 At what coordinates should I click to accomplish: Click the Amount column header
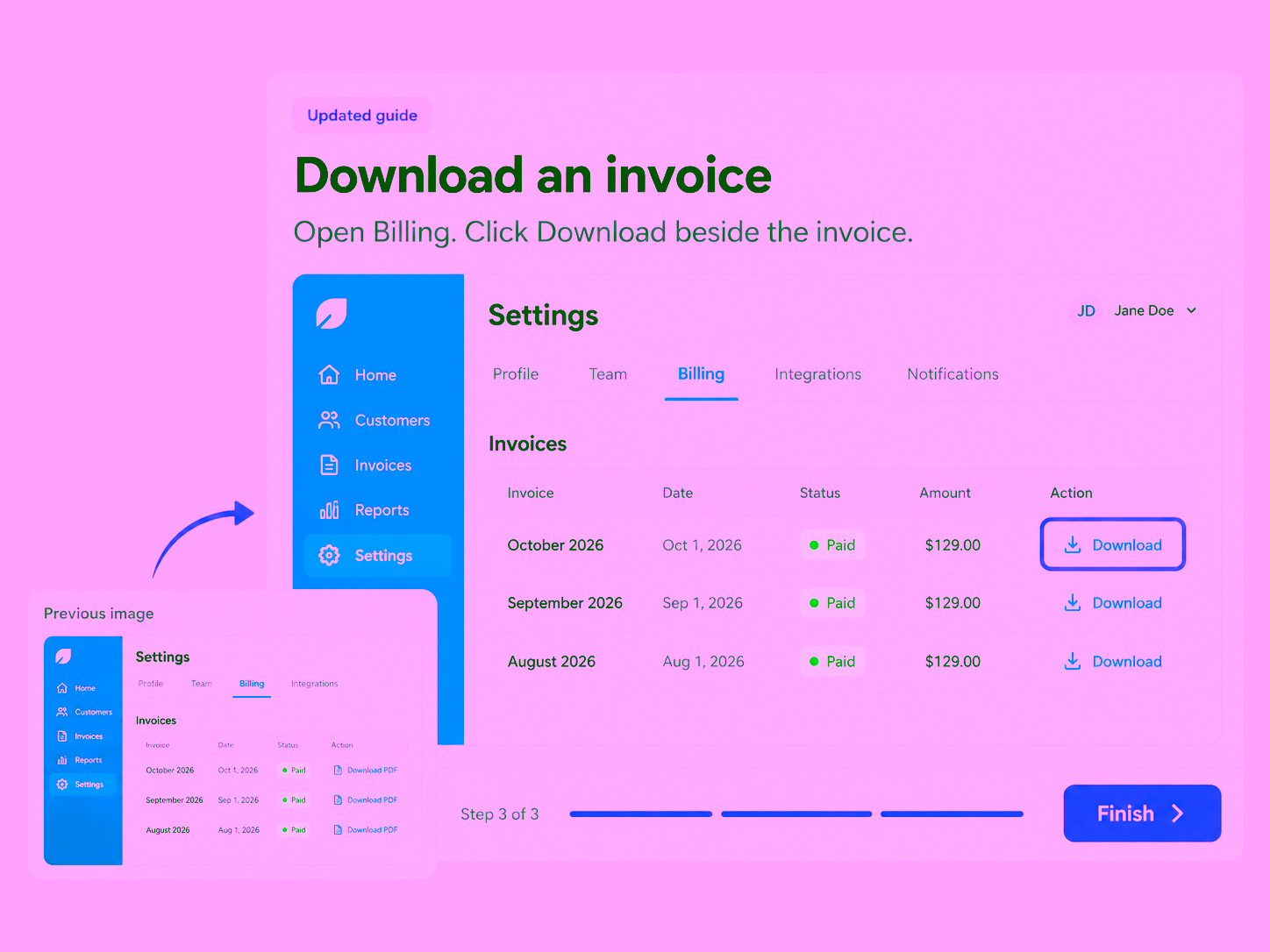[x=945, y=493]
